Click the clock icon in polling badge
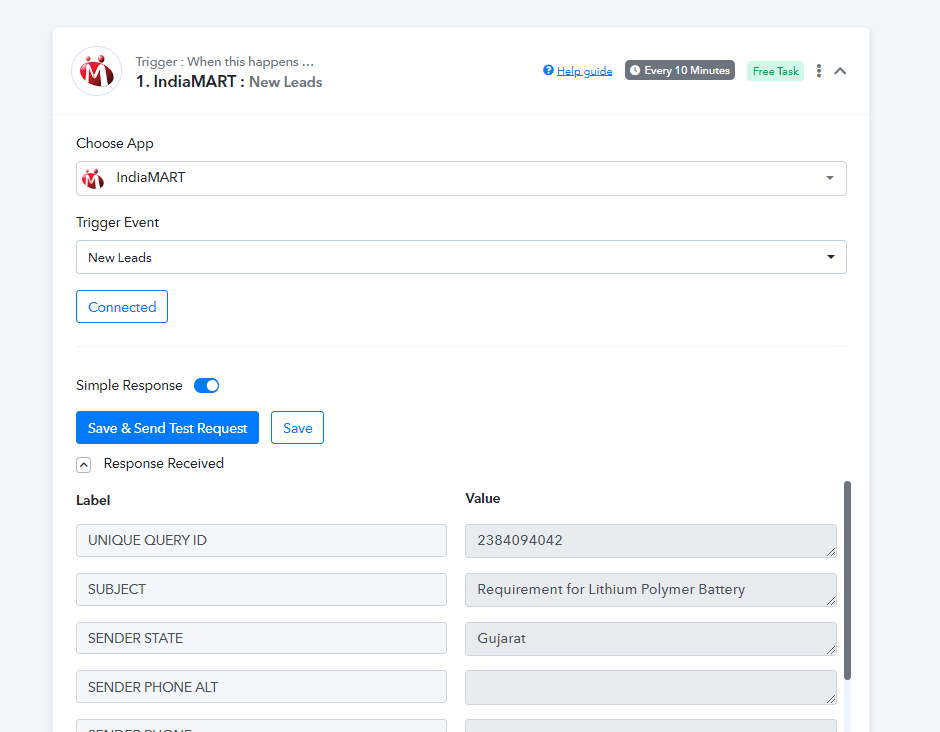 tap(635, 70)
